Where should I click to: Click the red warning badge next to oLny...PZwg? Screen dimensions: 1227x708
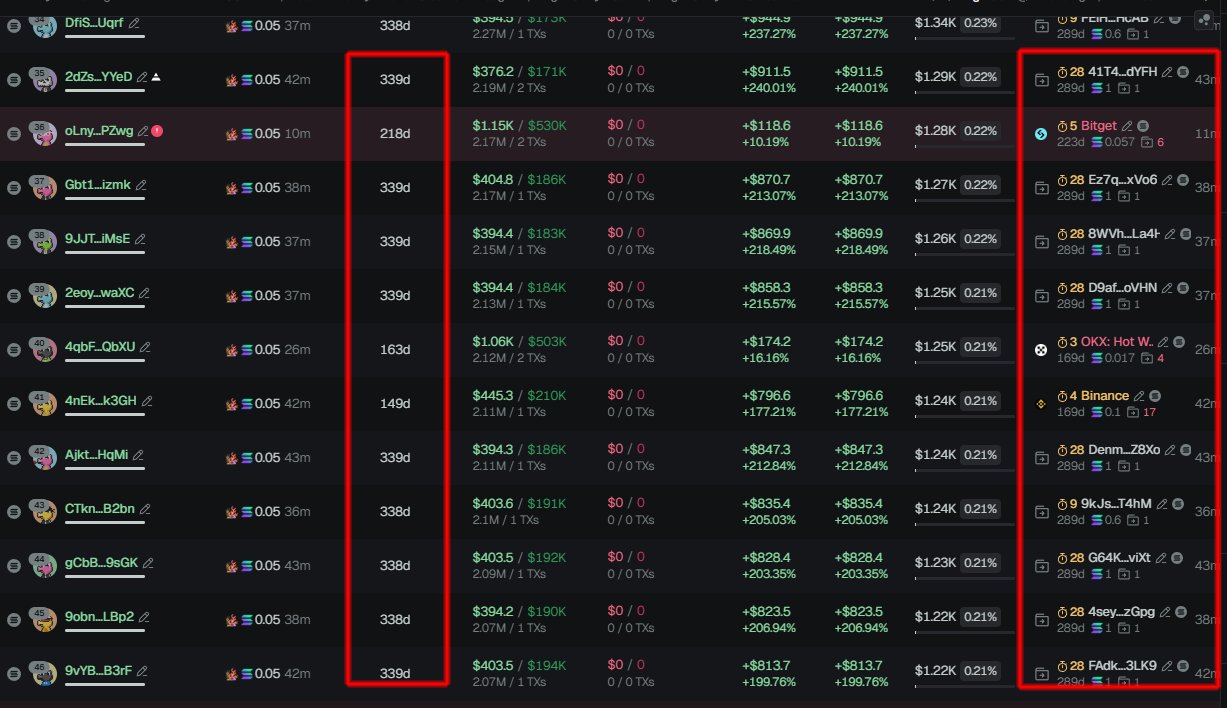157,131
